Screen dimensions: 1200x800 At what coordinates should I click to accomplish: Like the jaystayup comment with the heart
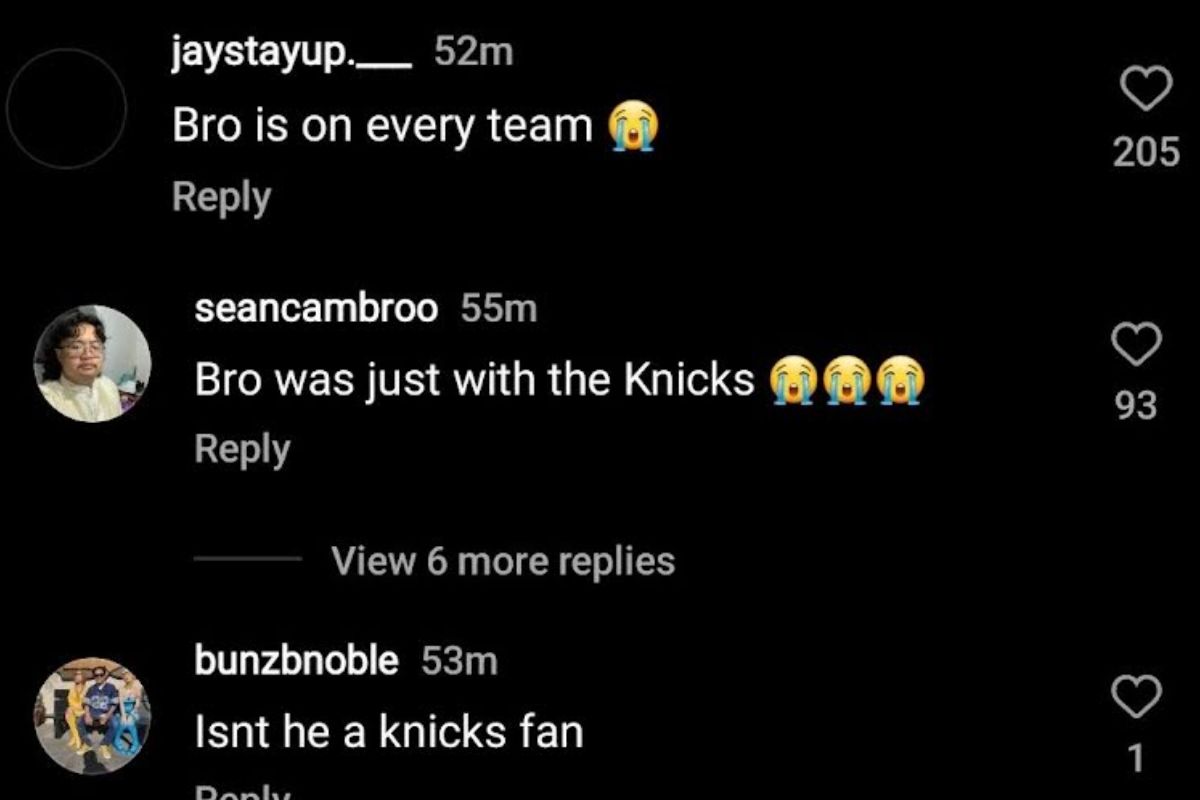pos(1145,90)
